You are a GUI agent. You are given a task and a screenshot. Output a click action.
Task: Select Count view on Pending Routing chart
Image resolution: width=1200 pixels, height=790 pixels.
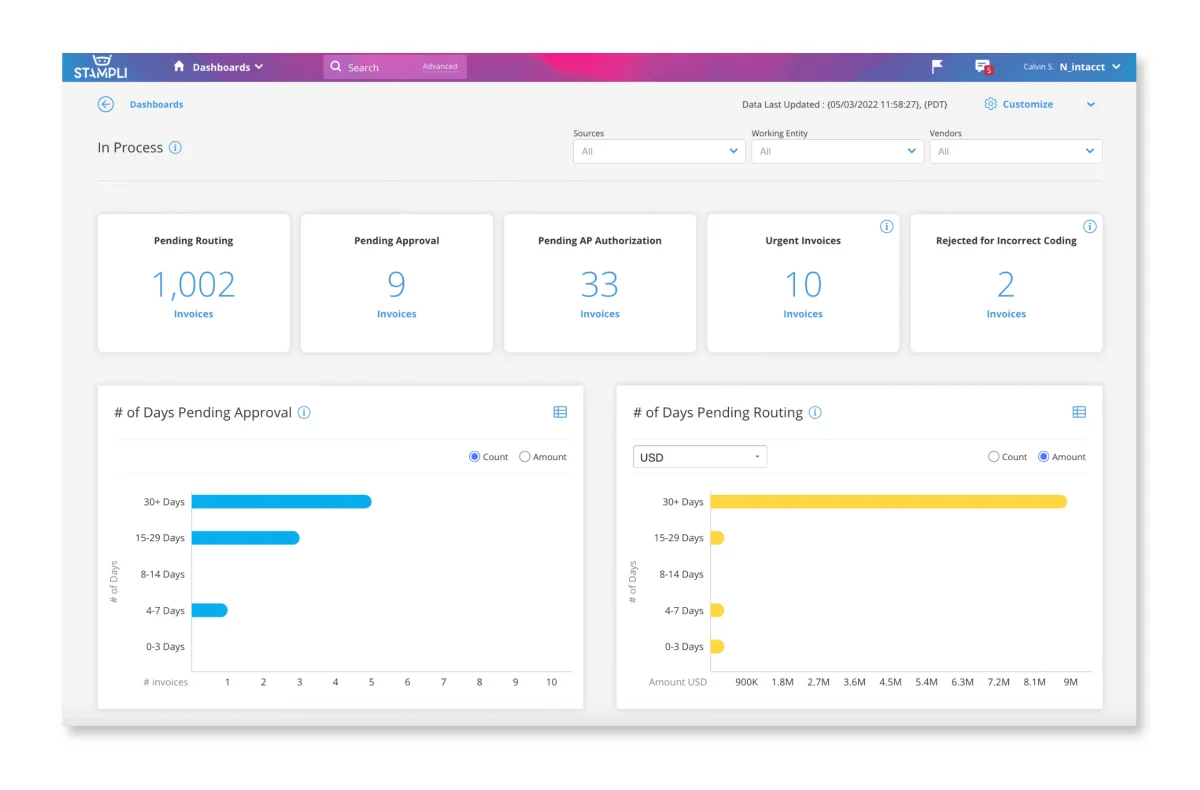coord(994,456)
